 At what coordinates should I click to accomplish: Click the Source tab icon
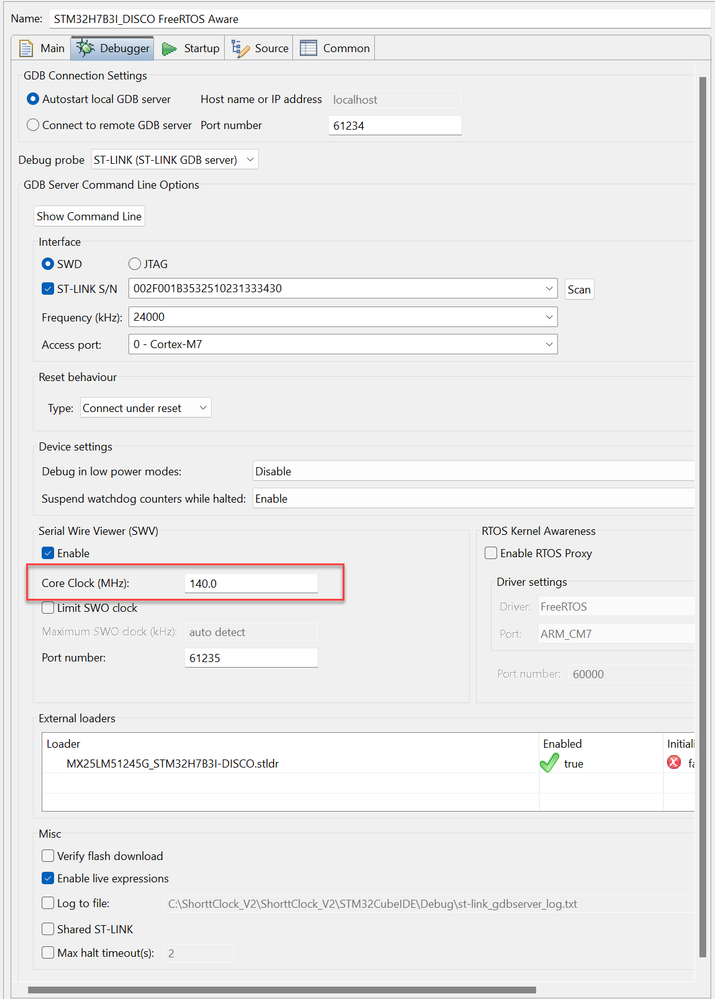coord(240,48)
